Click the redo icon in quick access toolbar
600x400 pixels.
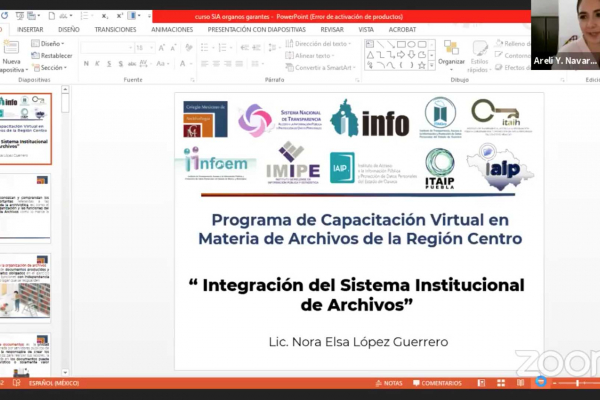(x=5, y=16)
